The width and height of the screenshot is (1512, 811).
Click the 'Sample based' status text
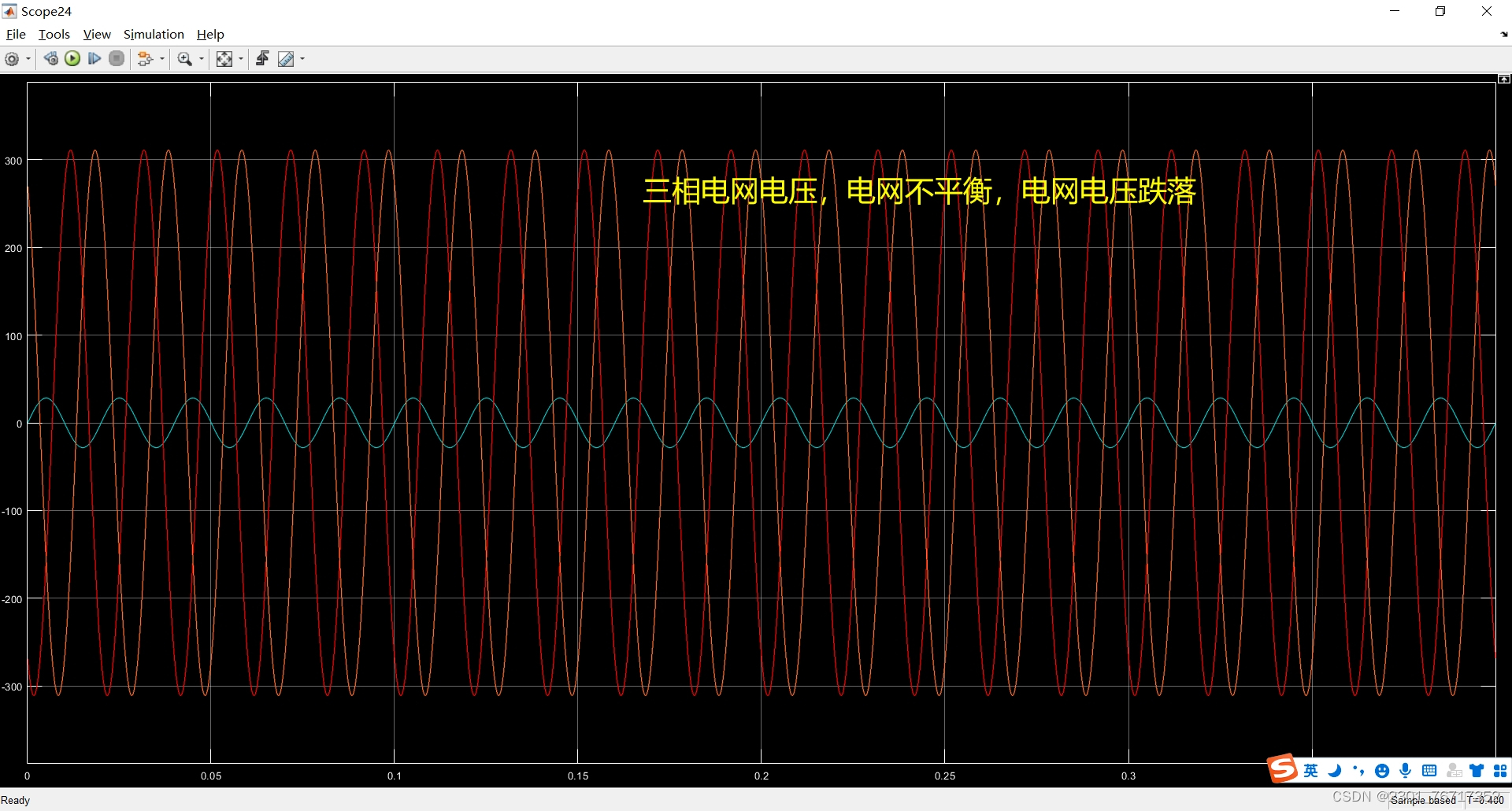click(x=1423, y=800)
